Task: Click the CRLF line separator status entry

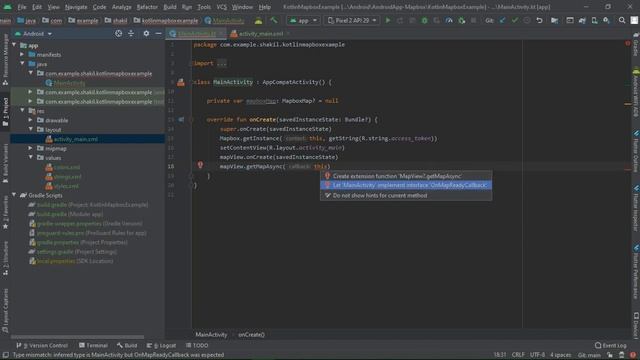Action: pyautogui.click(x=518, y=355)
